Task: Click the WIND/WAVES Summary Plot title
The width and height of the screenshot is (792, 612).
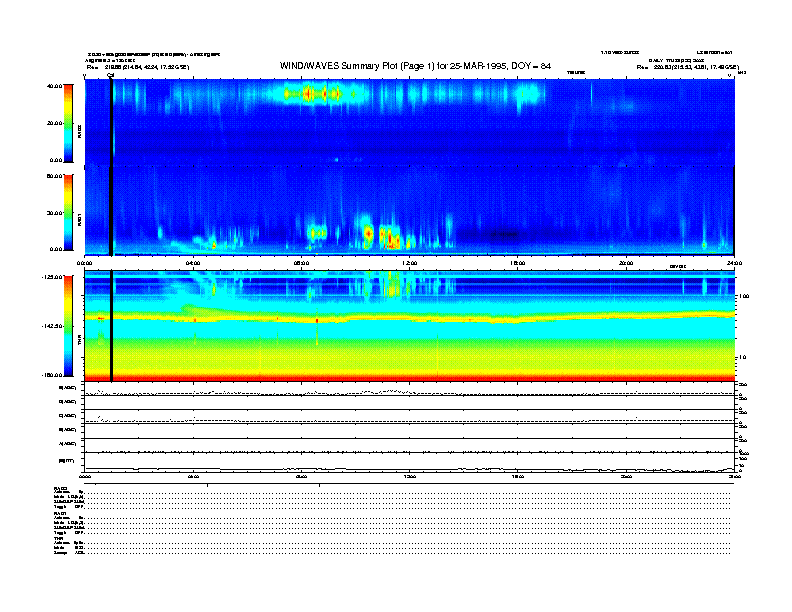Action: (415, 65)
